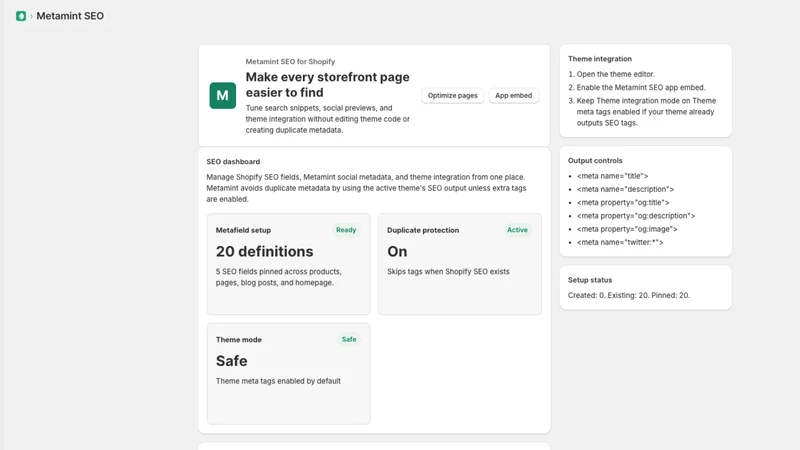Click the Theme mode card title
The image size is (800, 450).
(x=239, y=340)
